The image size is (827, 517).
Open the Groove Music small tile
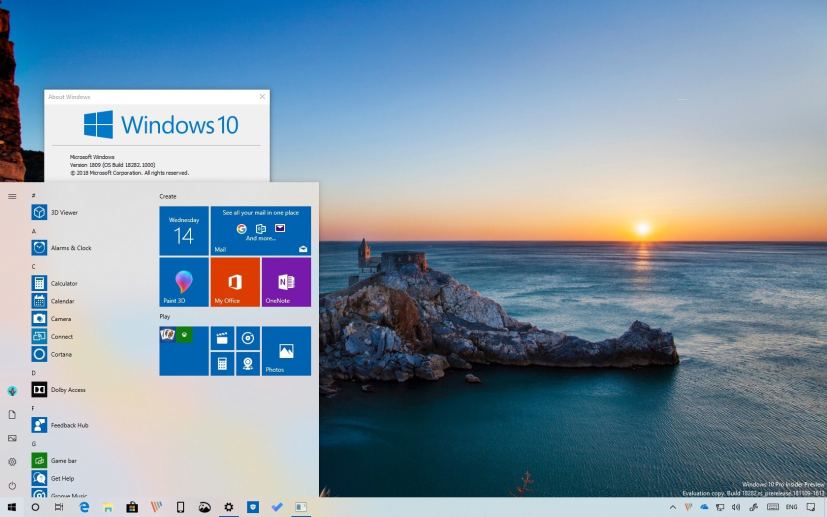click(248, 338)
